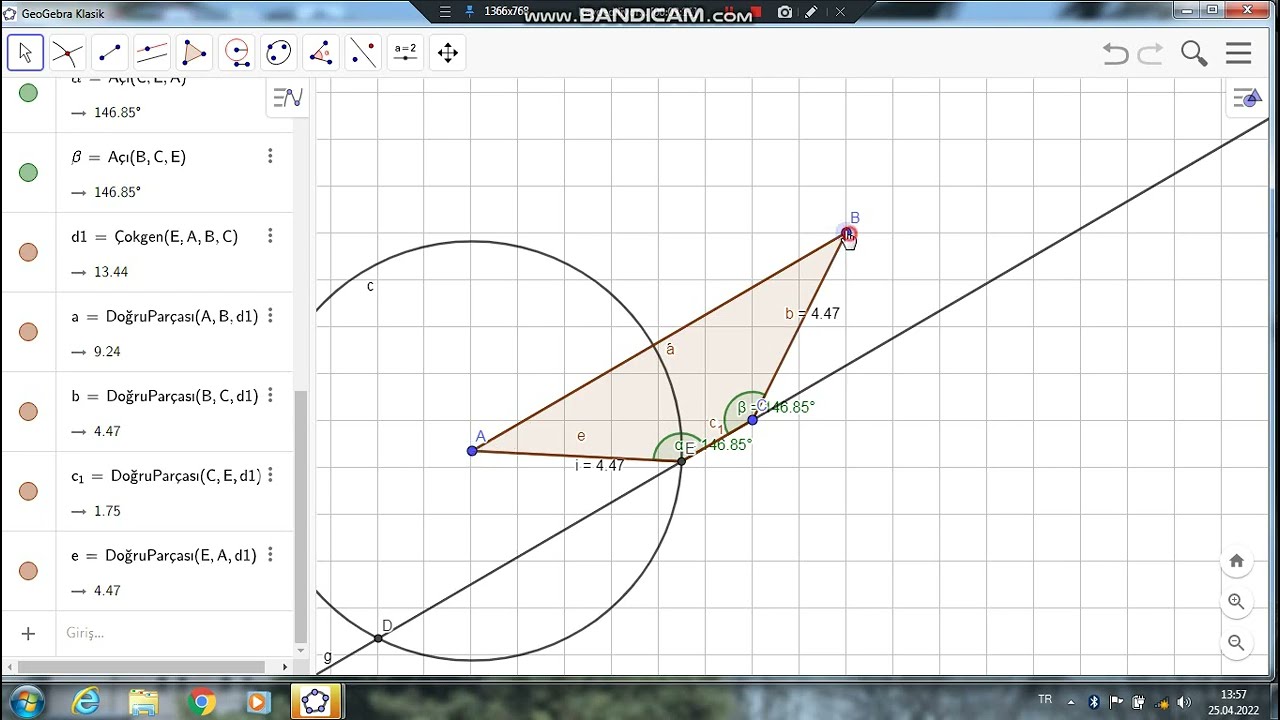Open the media player taskbar icon
This screenshot has width=1280, height=720.
click(x=258, y=702)
